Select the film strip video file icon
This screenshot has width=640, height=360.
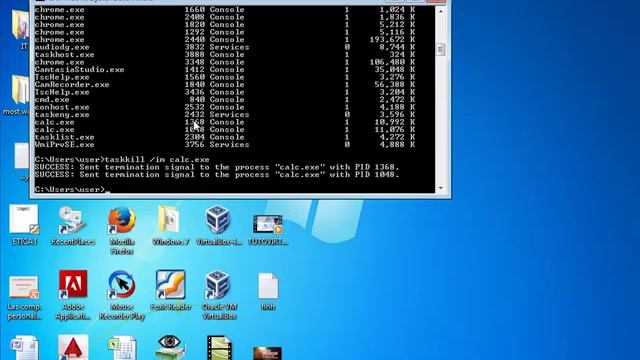220,347
